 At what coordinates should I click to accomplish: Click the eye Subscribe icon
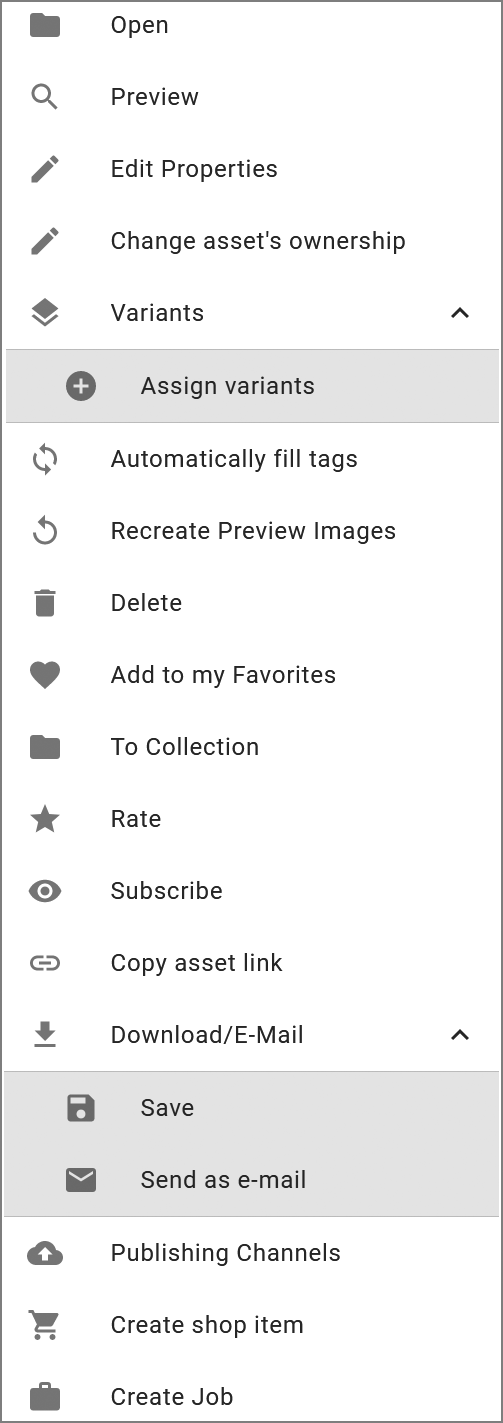tap(45, 891)
